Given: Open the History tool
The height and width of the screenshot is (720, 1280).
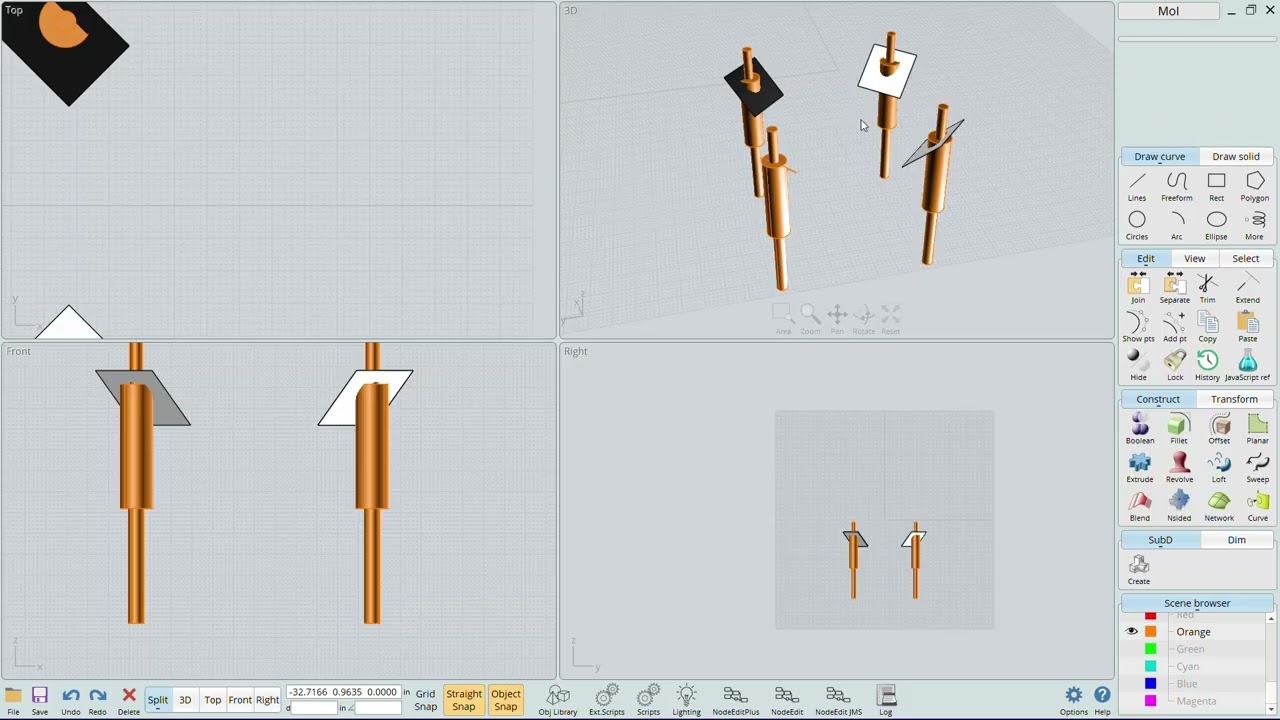Looking at the screenshot, I should point(1208,367).
